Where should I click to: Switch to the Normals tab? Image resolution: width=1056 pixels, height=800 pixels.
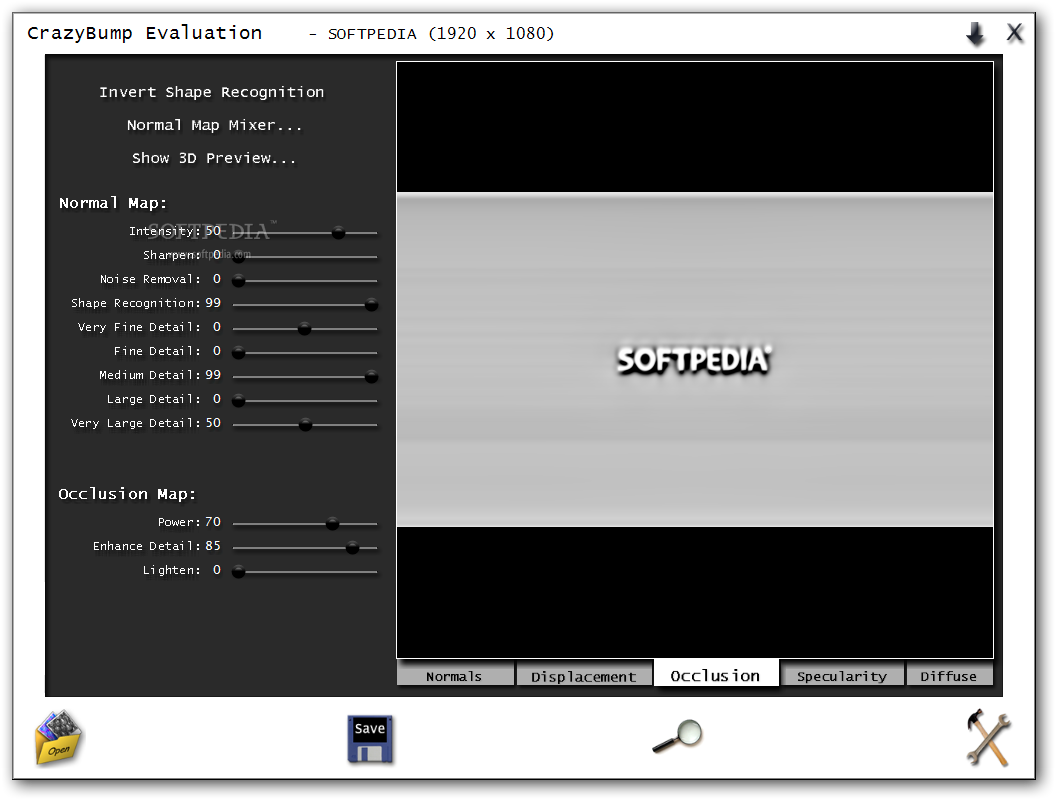coord(455,675)
